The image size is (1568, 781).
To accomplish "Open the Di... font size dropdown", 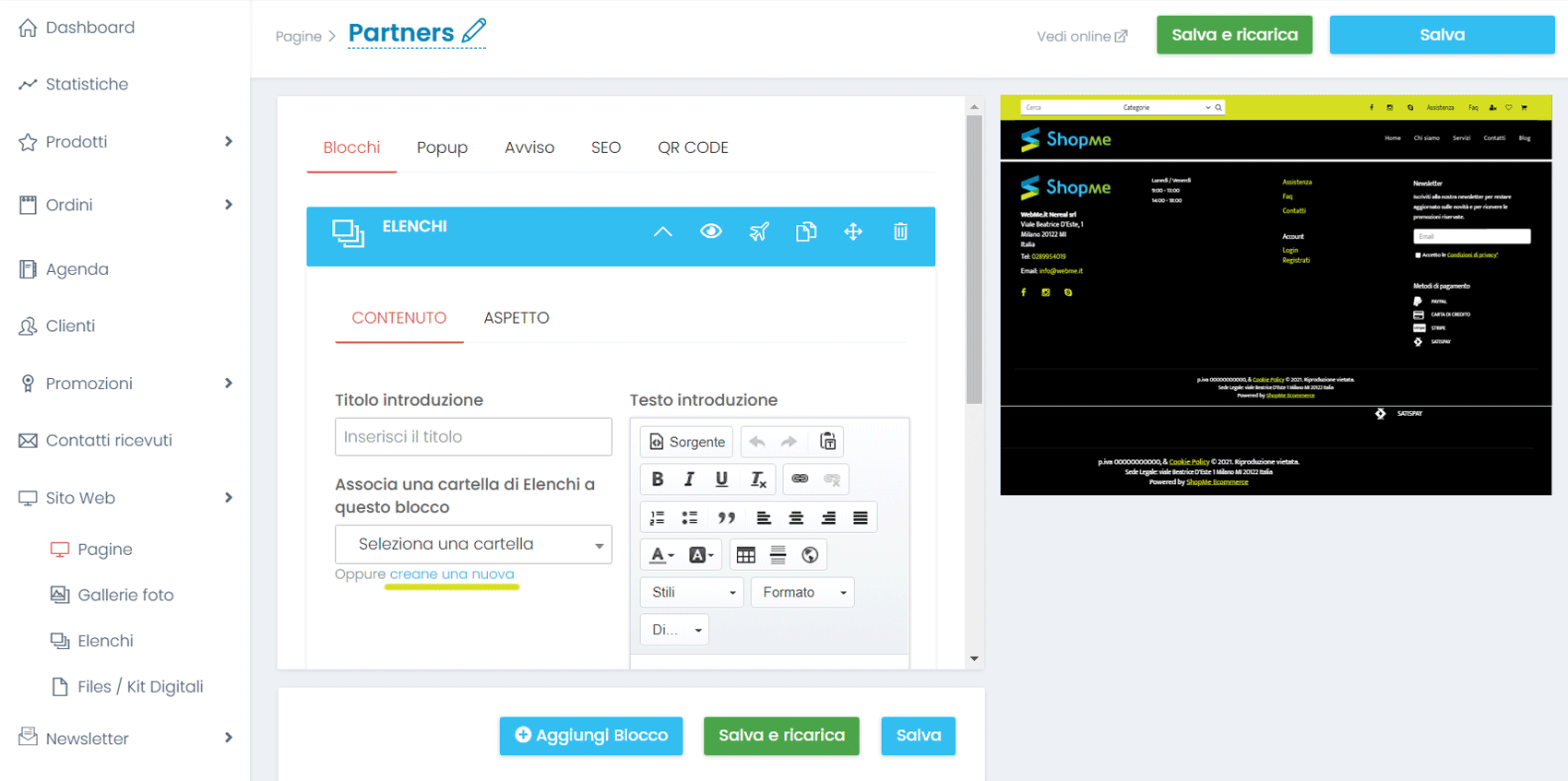I will click(674, 630).
